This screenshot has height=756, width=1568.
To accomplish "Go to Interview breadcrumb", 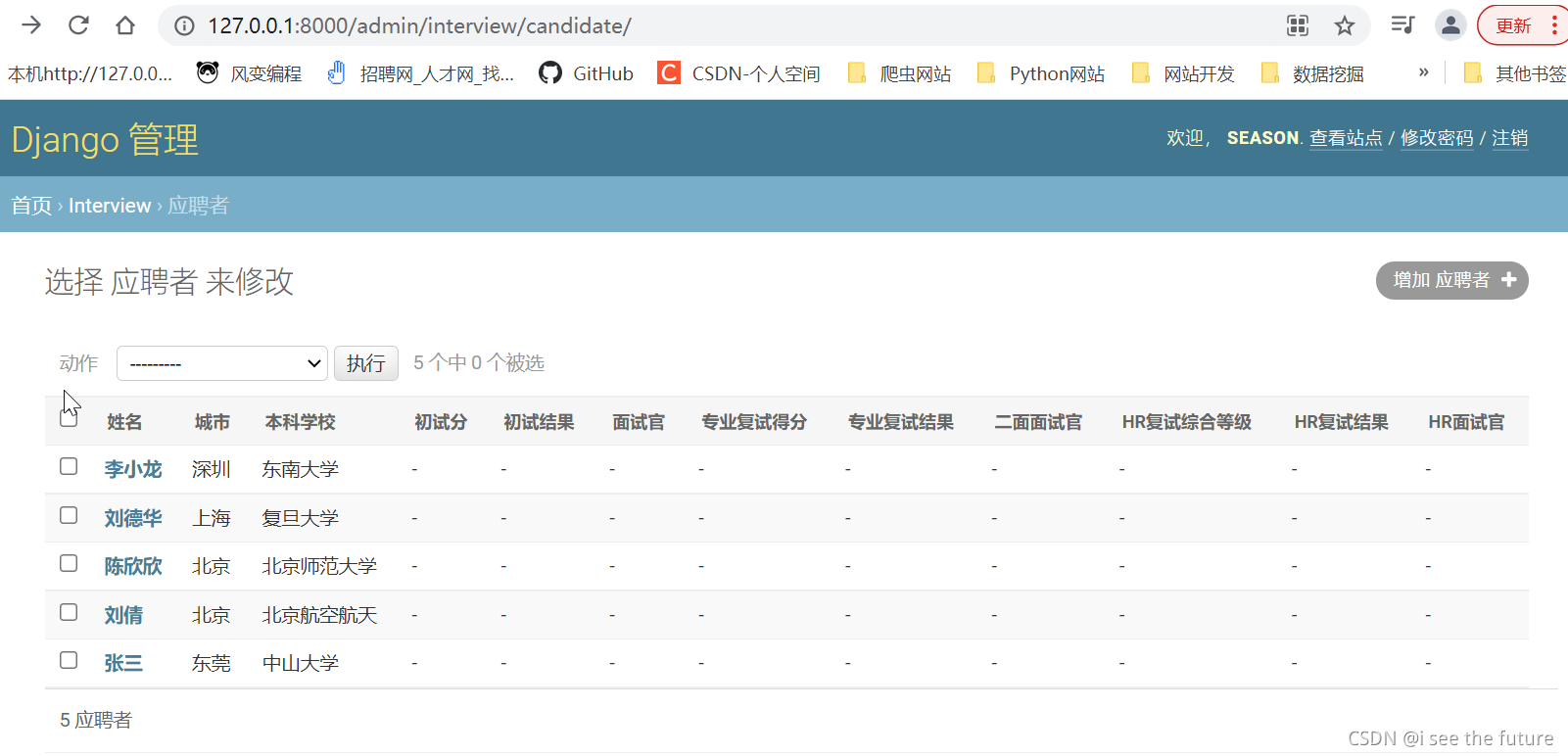I will tap(110, 206).
